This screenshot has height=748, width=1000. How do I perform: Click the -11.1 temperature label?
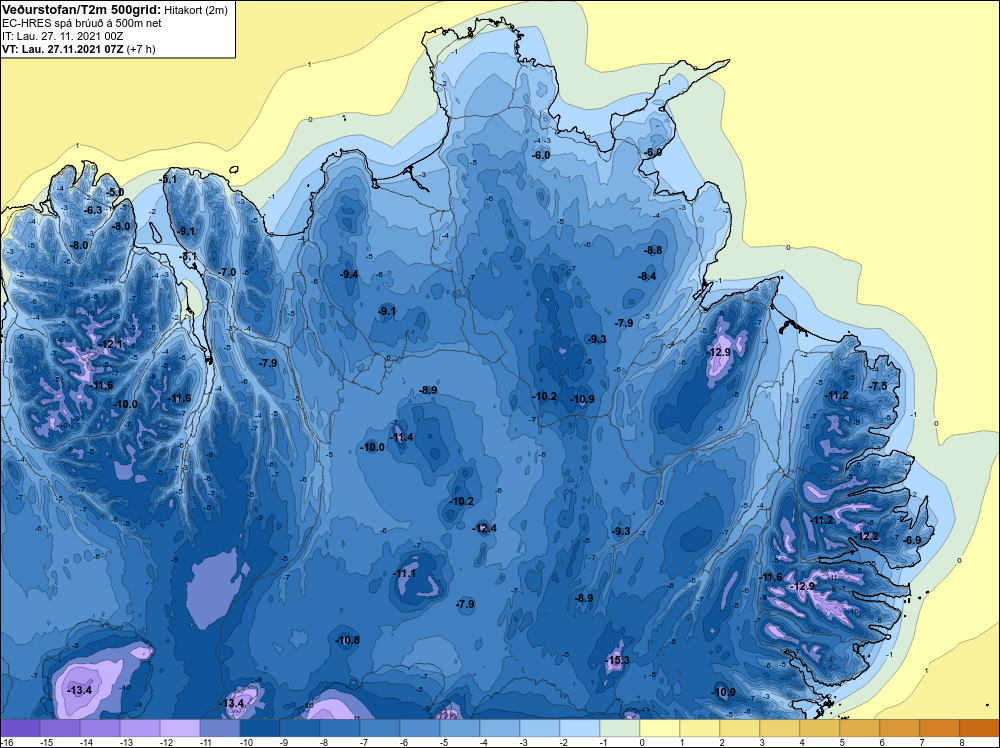pyautogui.click(x=404, y=573)
